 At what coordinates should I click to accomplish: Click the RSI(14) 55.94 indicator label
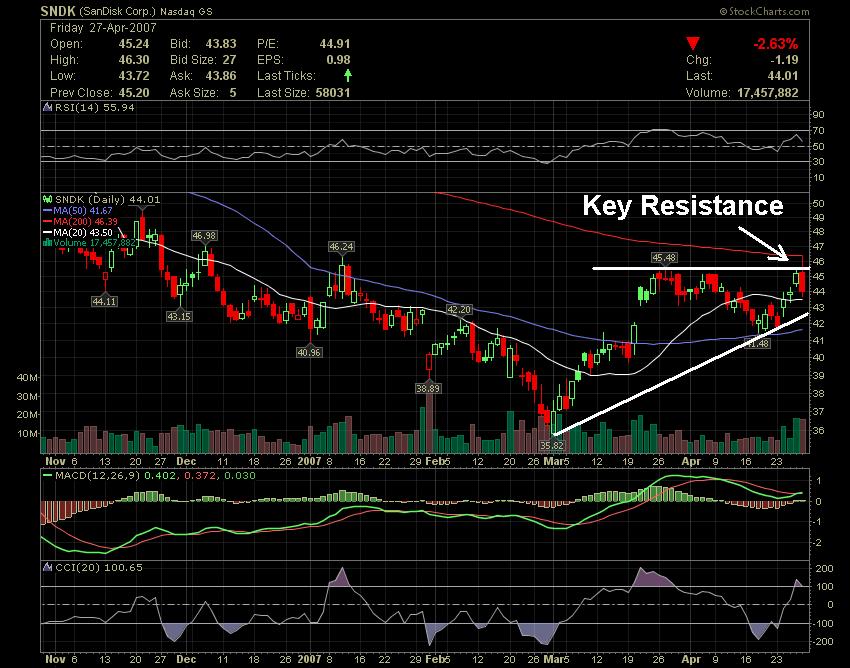[94, 107]
